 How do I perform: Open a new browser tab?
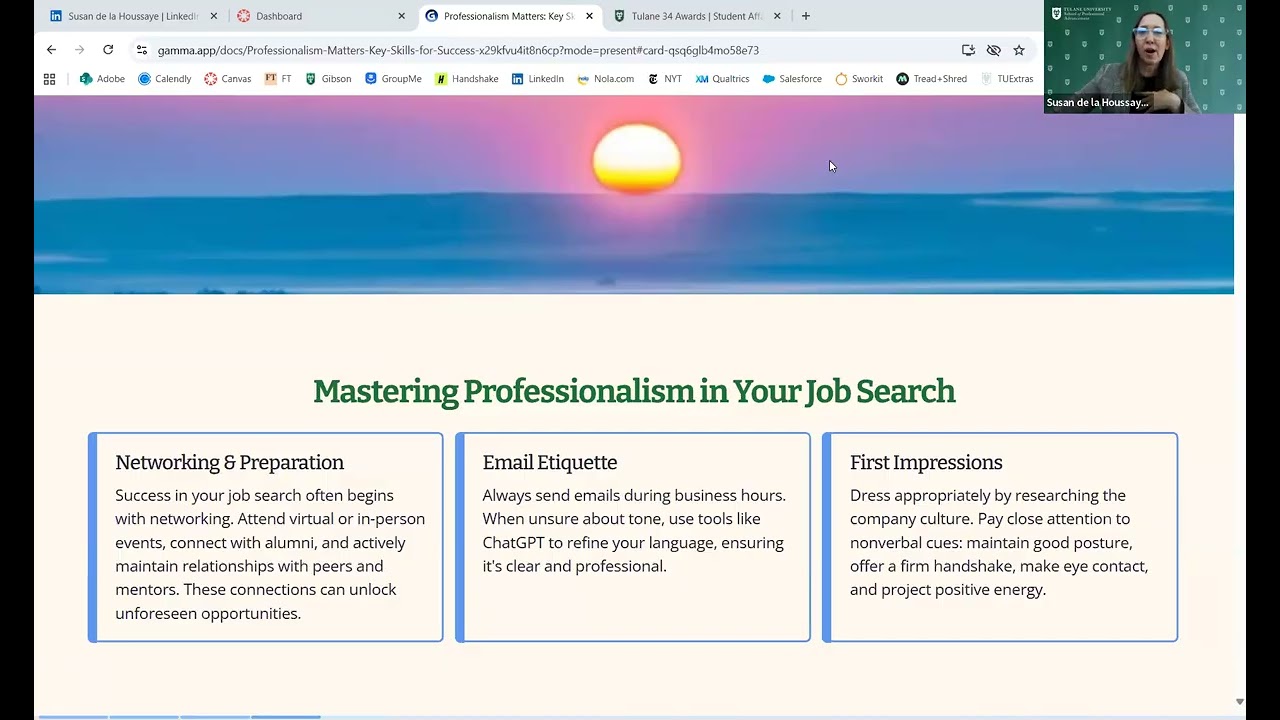click(806, 16)
